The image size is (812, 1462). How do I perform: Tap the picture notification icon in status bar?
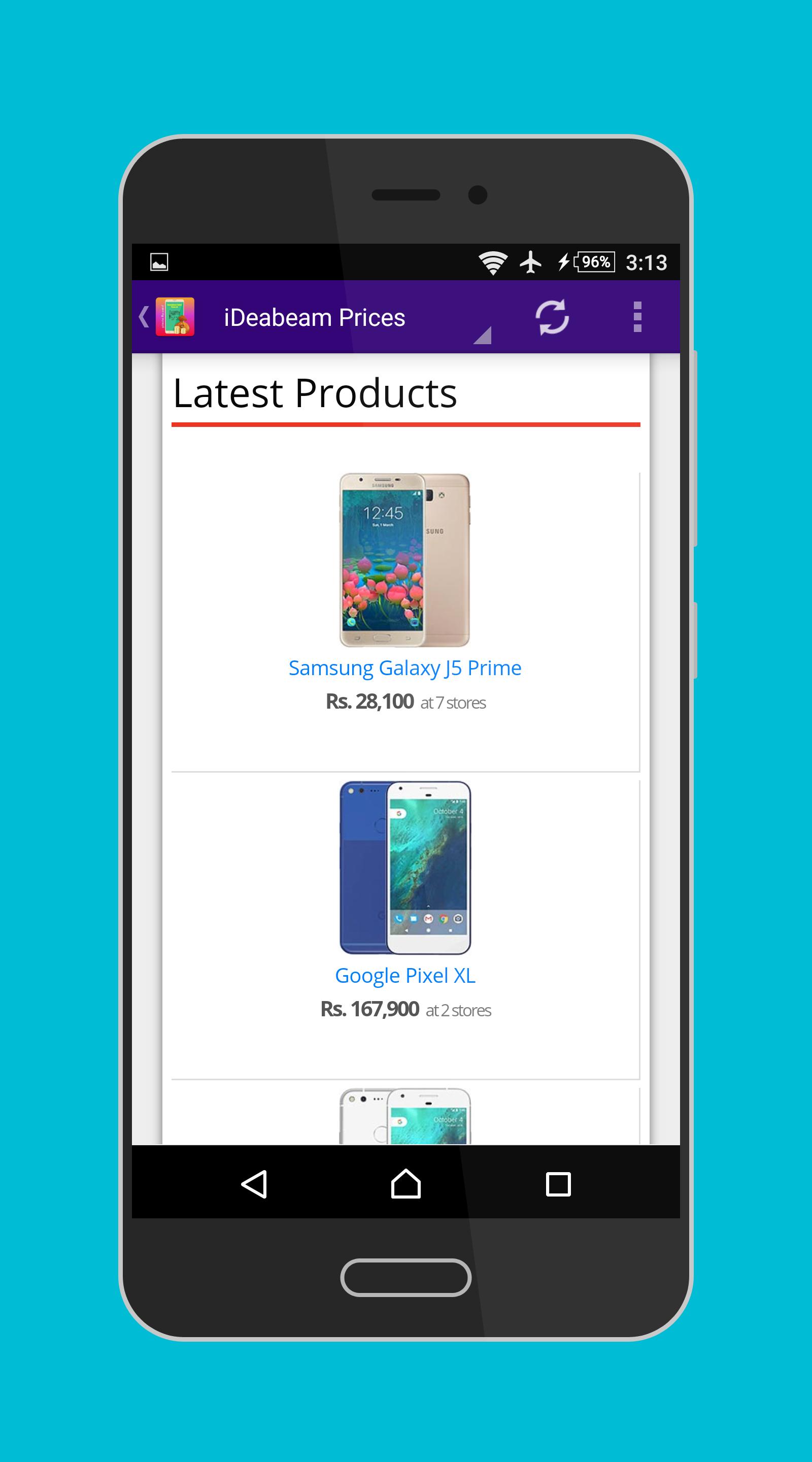click(x=159, y=262)
